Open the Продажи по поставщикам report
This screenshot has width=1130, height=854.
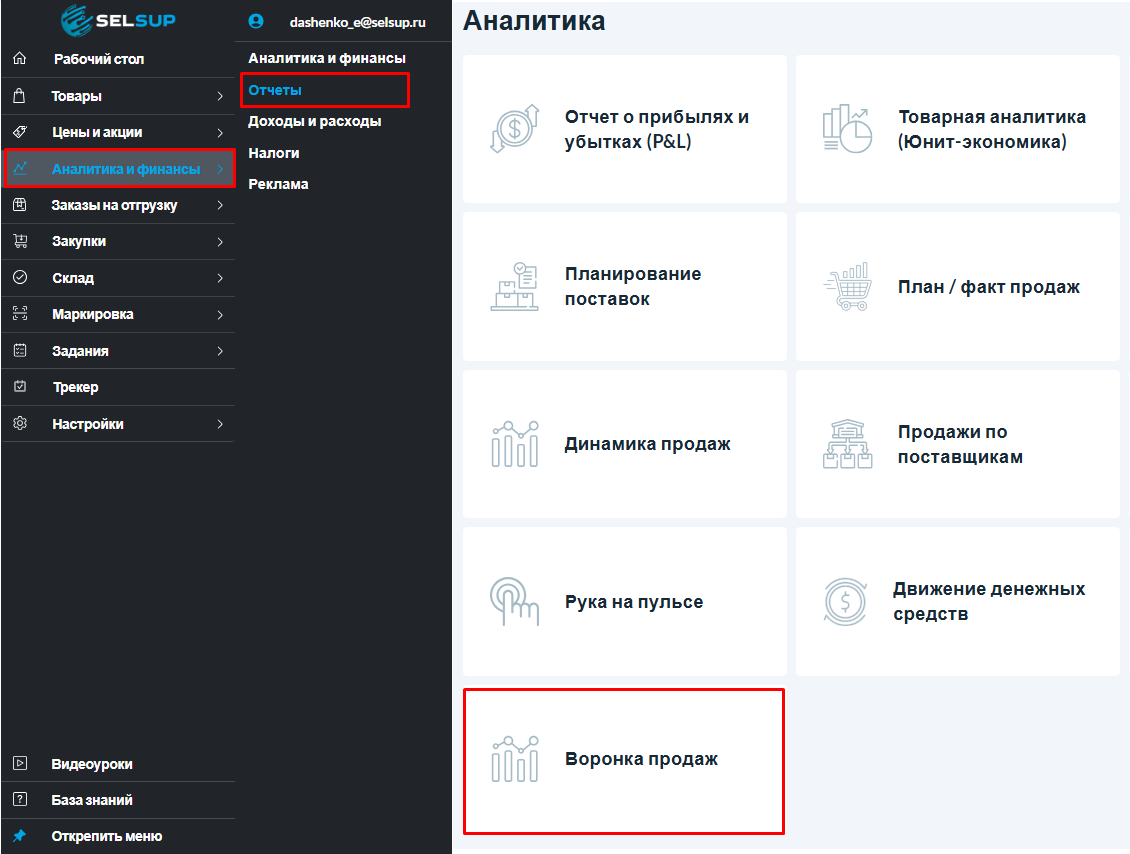coord(958,444)
